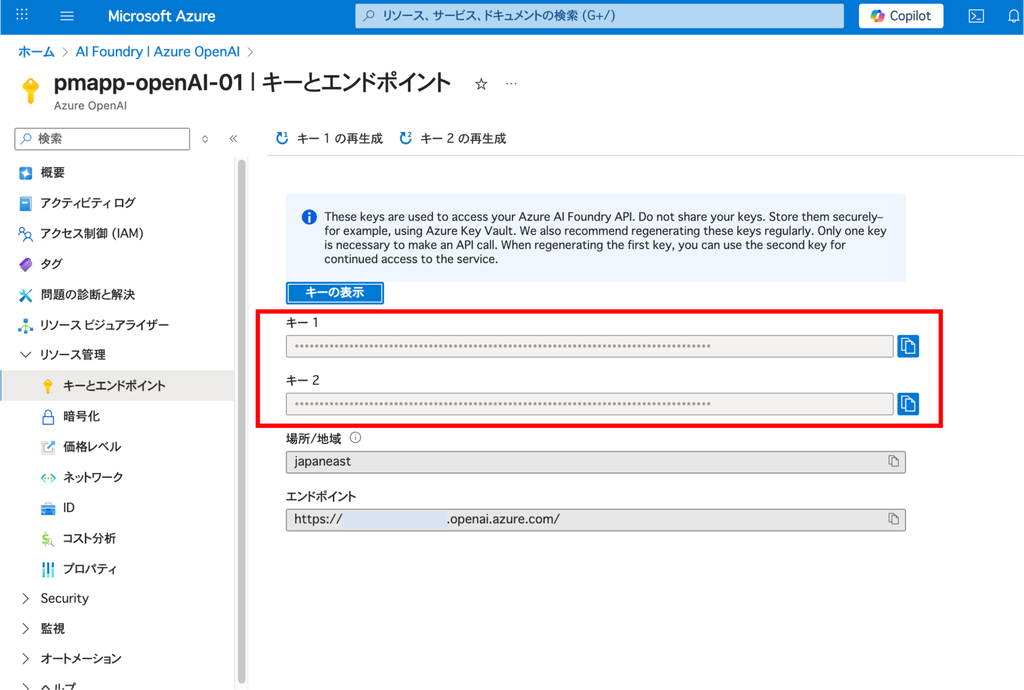Screen dimensions: 1024x690
Task: Click the キー 2 masked field
Action: click(x=589, y=403)
